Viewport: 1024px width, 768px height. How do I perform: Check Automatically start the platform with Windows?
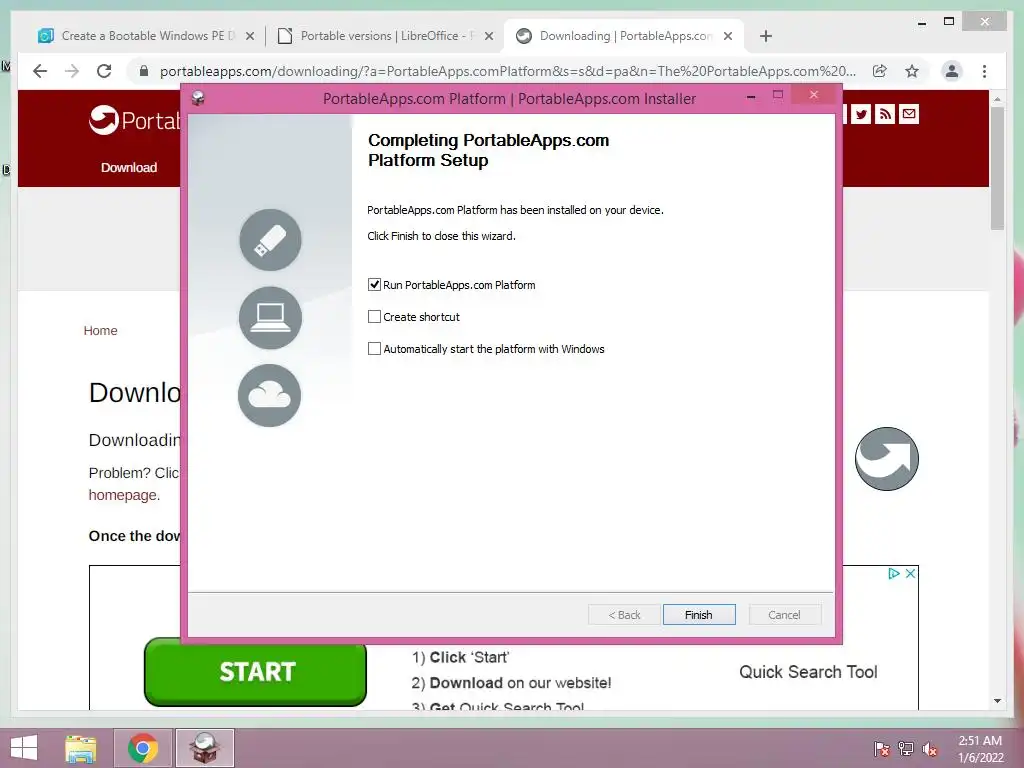(x=374, y=349)
